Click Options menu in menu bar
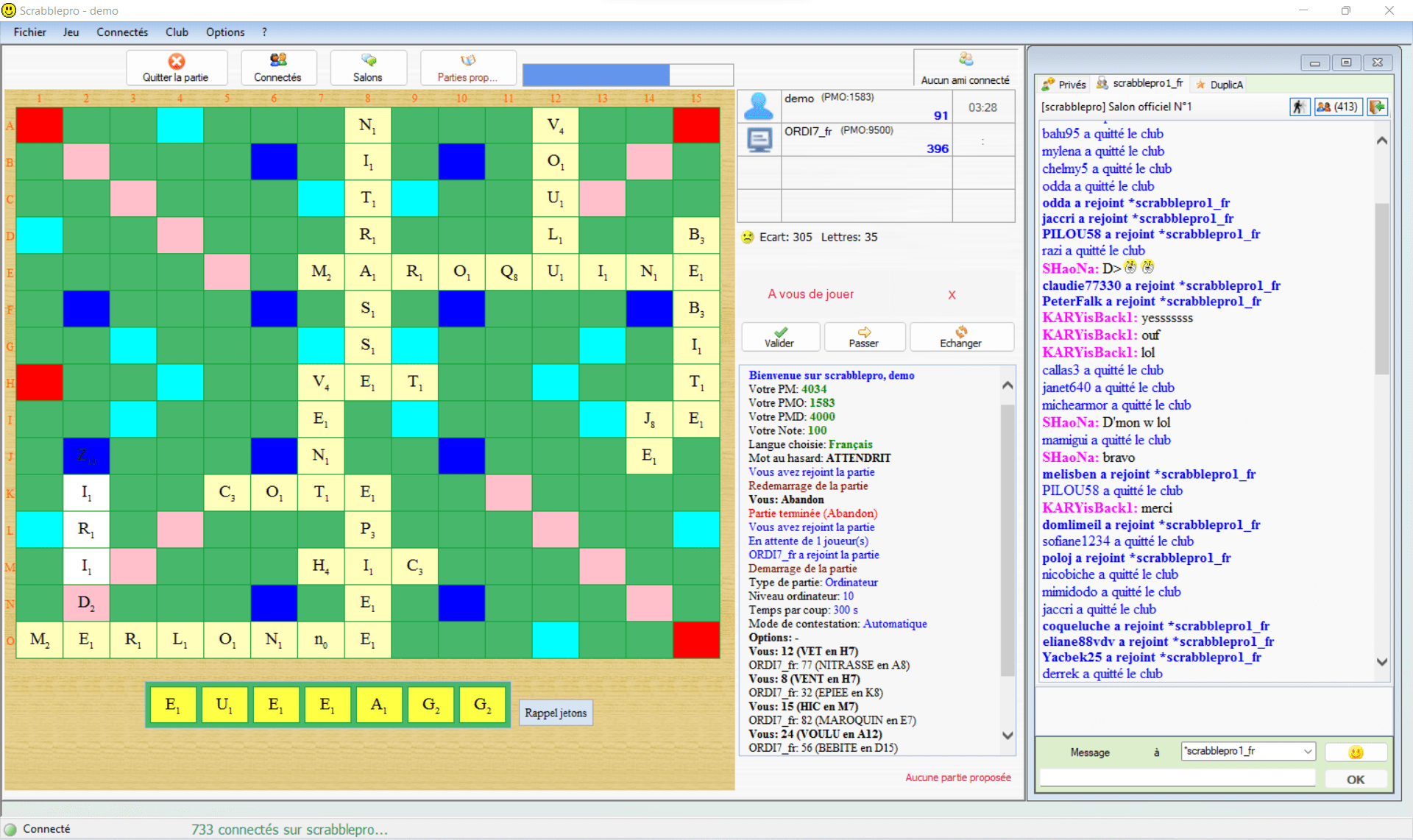 point(224,32)
